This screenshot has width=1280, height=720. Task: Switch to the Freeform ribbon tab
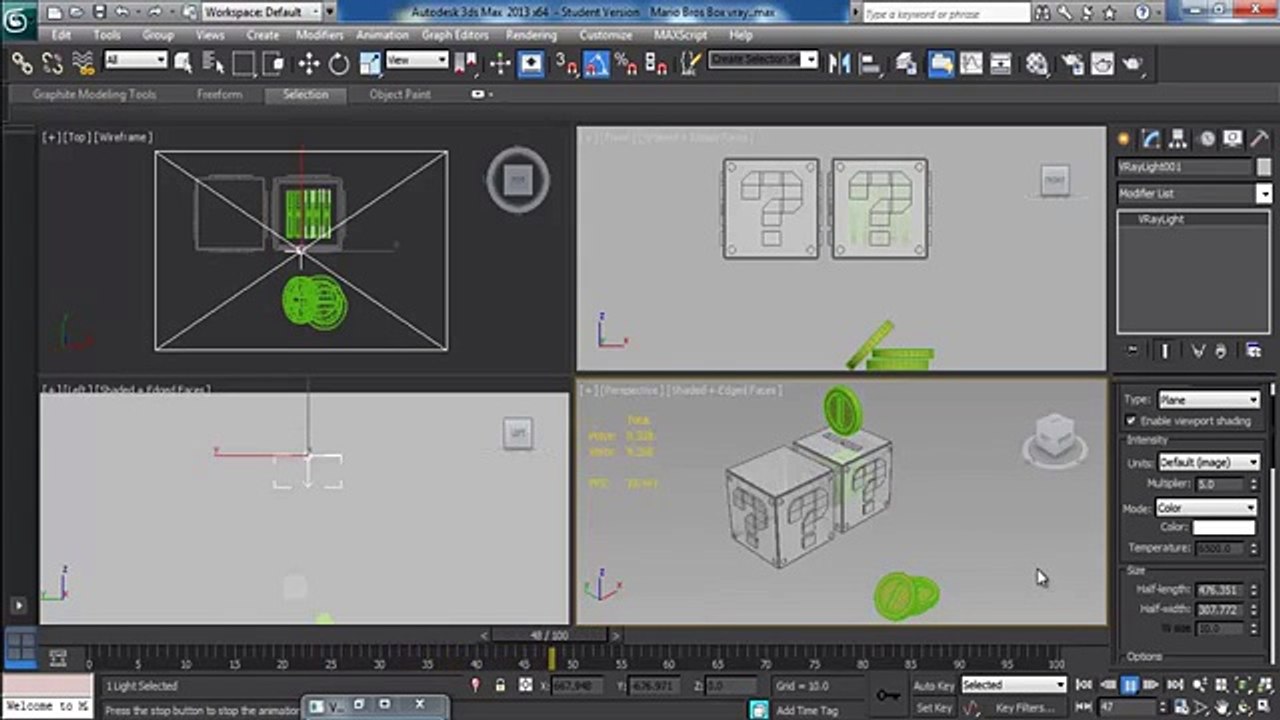pyautogui.click(x=219, y=94)
